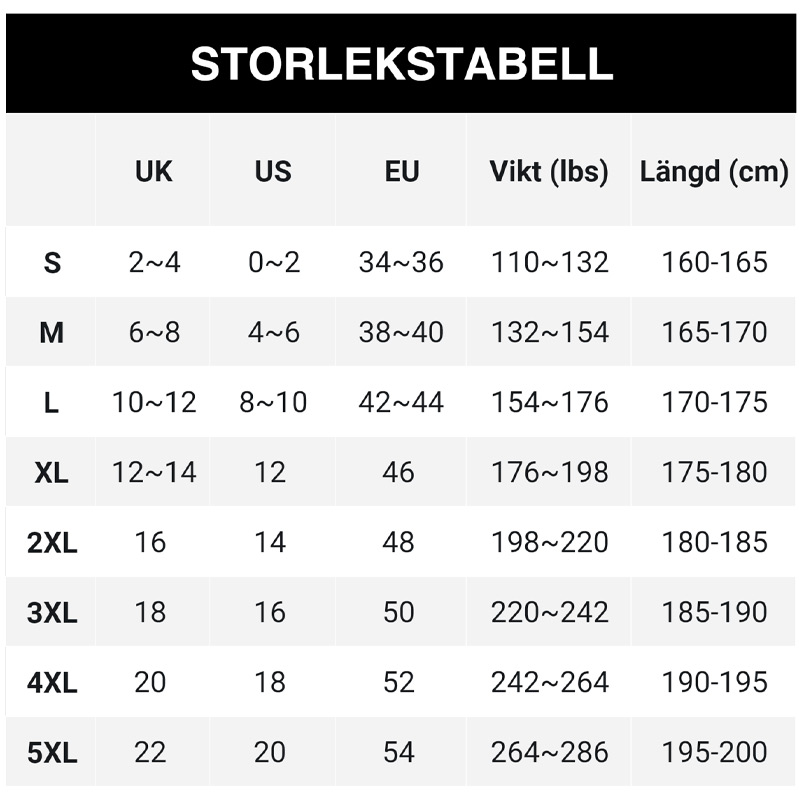Select the S size row label
This screenshot has height=800, width=800.
pos(52,263)
